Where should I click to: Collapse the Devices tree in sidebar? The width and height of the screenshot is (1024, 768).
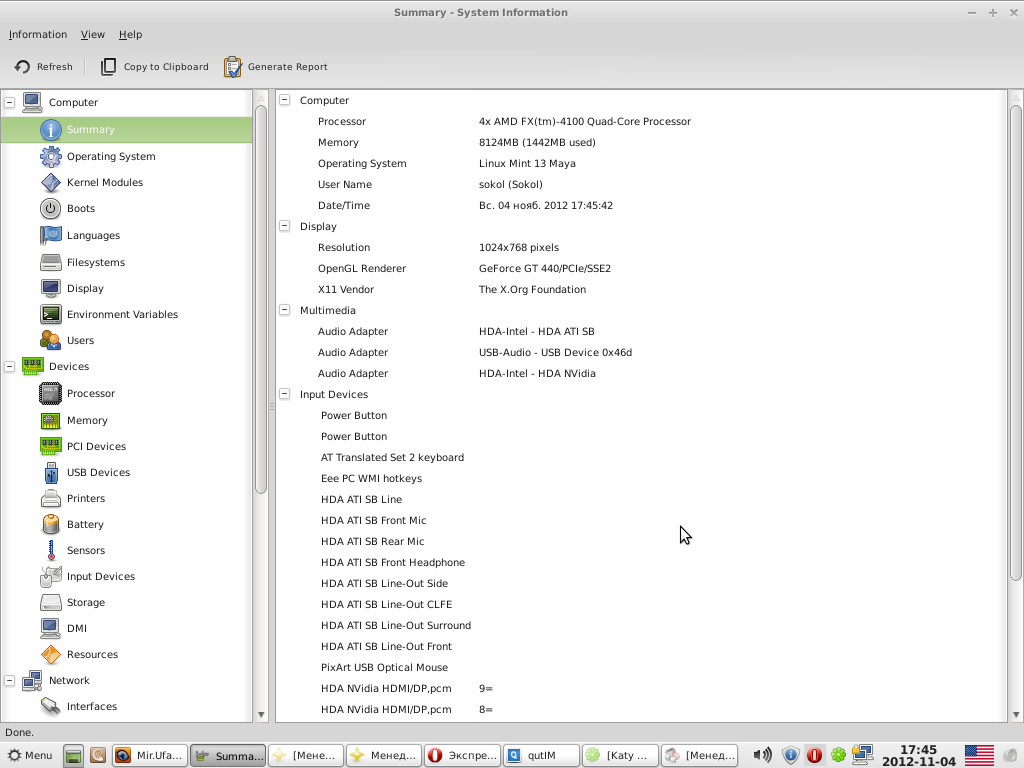pyautogui.click(x=10, y=367)
